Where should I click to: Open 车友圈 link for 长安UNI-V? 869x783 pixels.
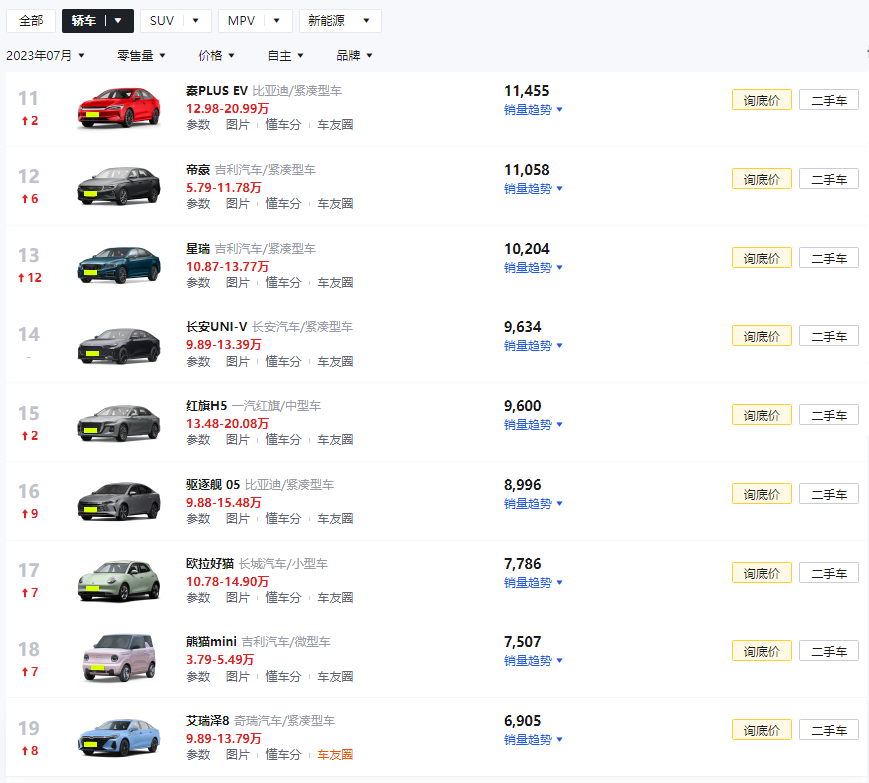(335, 362)
